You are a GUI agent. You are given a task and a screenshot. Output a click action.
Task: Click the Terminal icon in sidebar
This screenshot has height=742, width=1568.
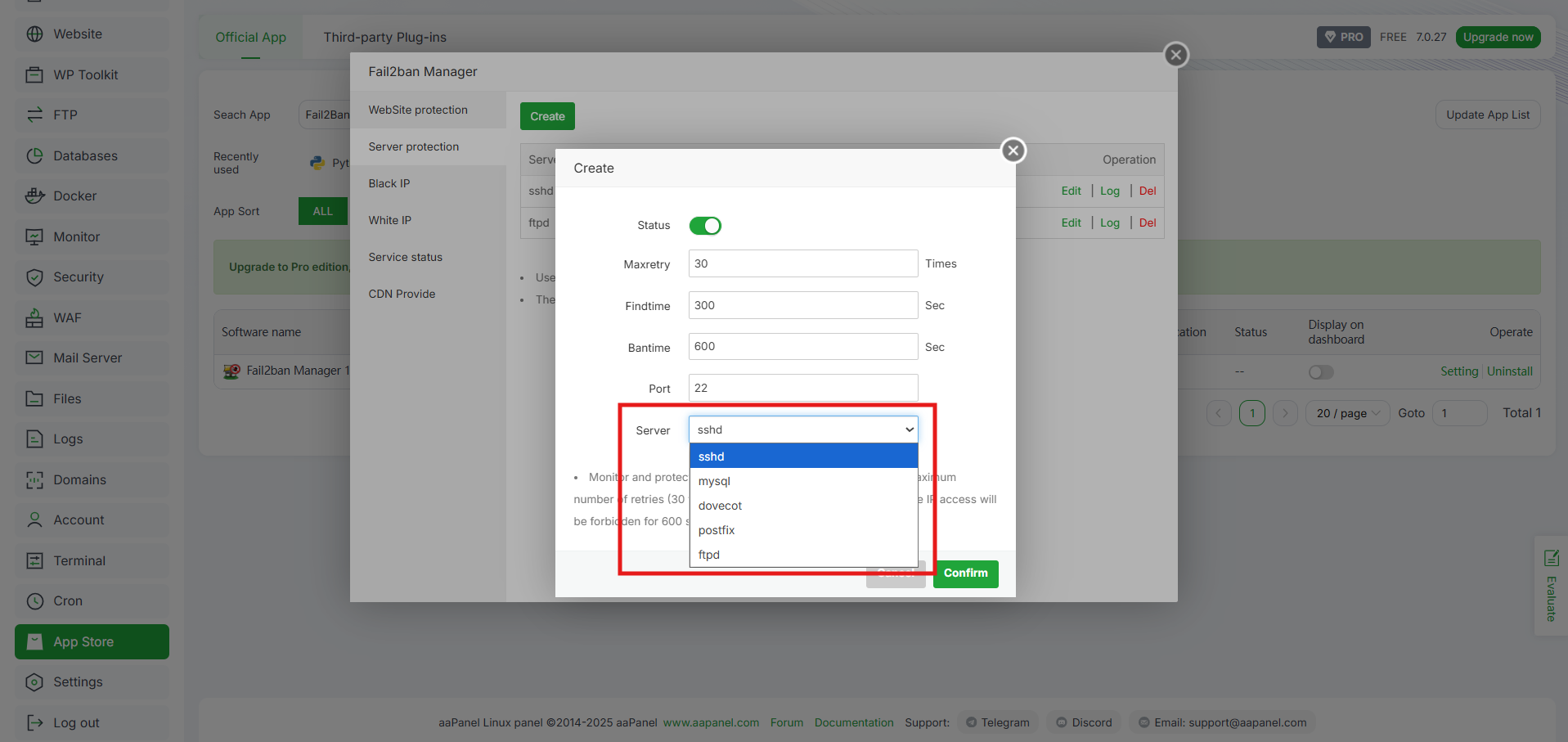[34, 560]
